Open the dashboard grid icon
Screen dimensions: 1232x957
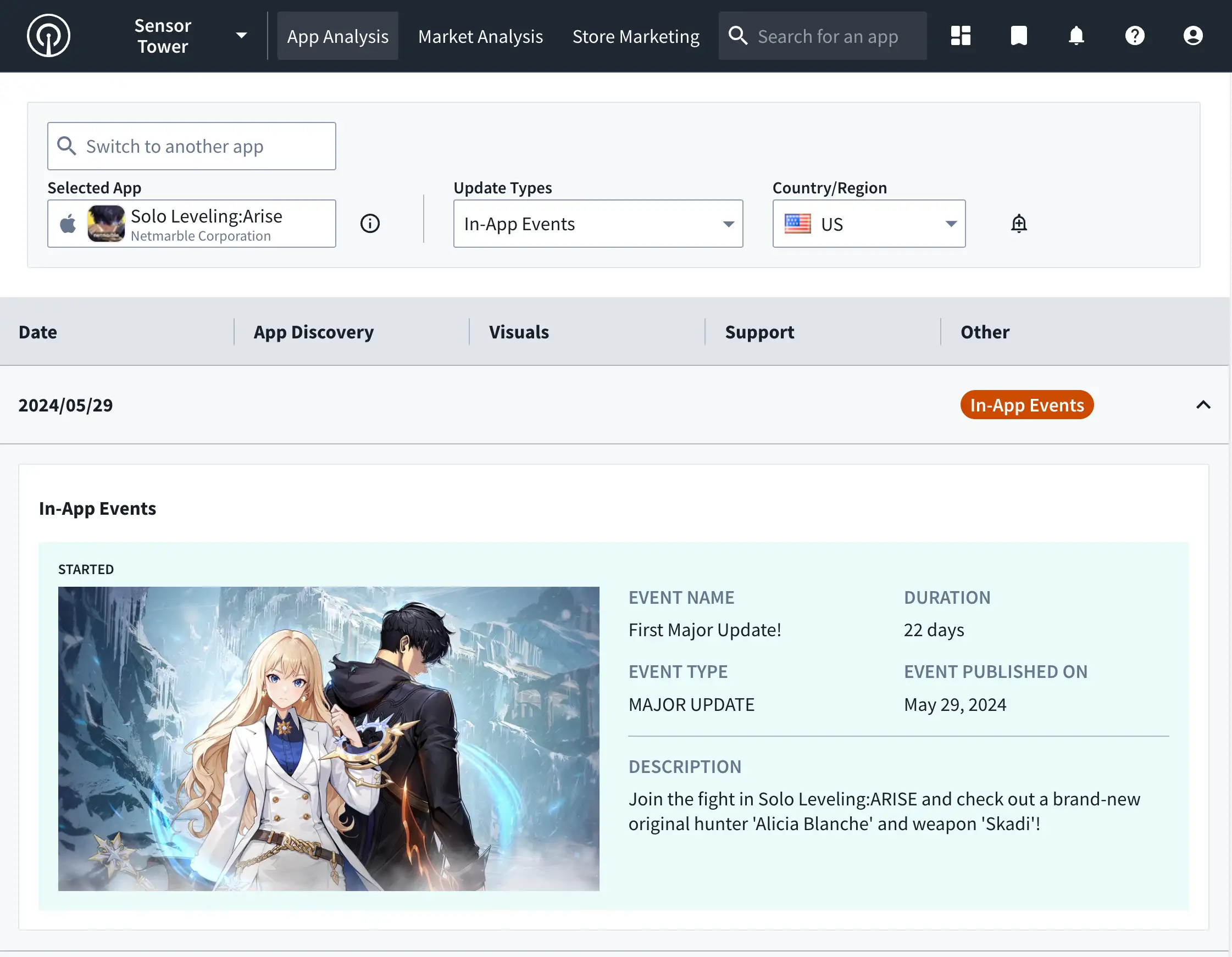coord(961,36)
